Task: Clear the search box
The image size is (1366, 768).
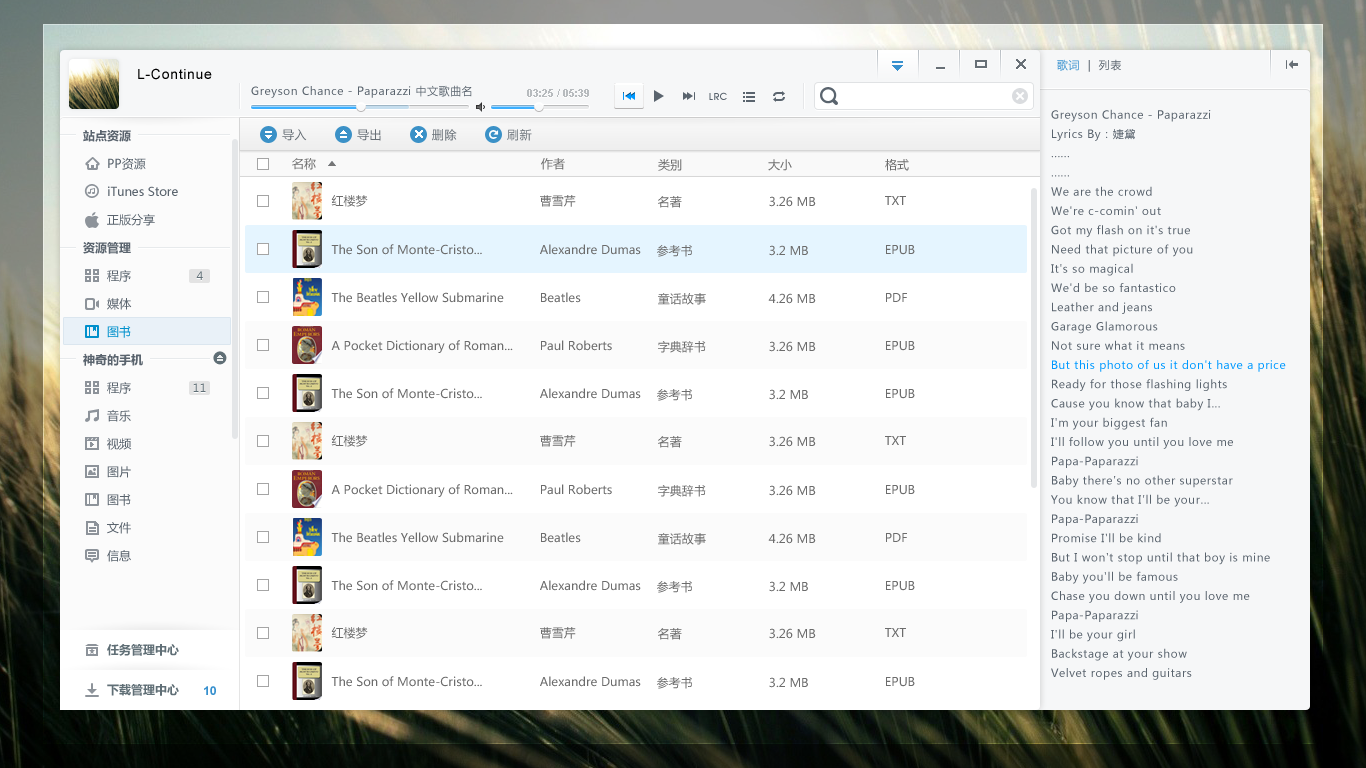Action: point(1020,96)
